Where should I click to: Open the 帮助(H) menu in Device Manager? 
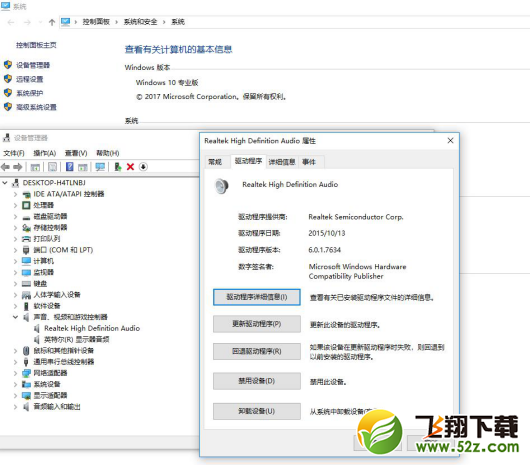108,153
